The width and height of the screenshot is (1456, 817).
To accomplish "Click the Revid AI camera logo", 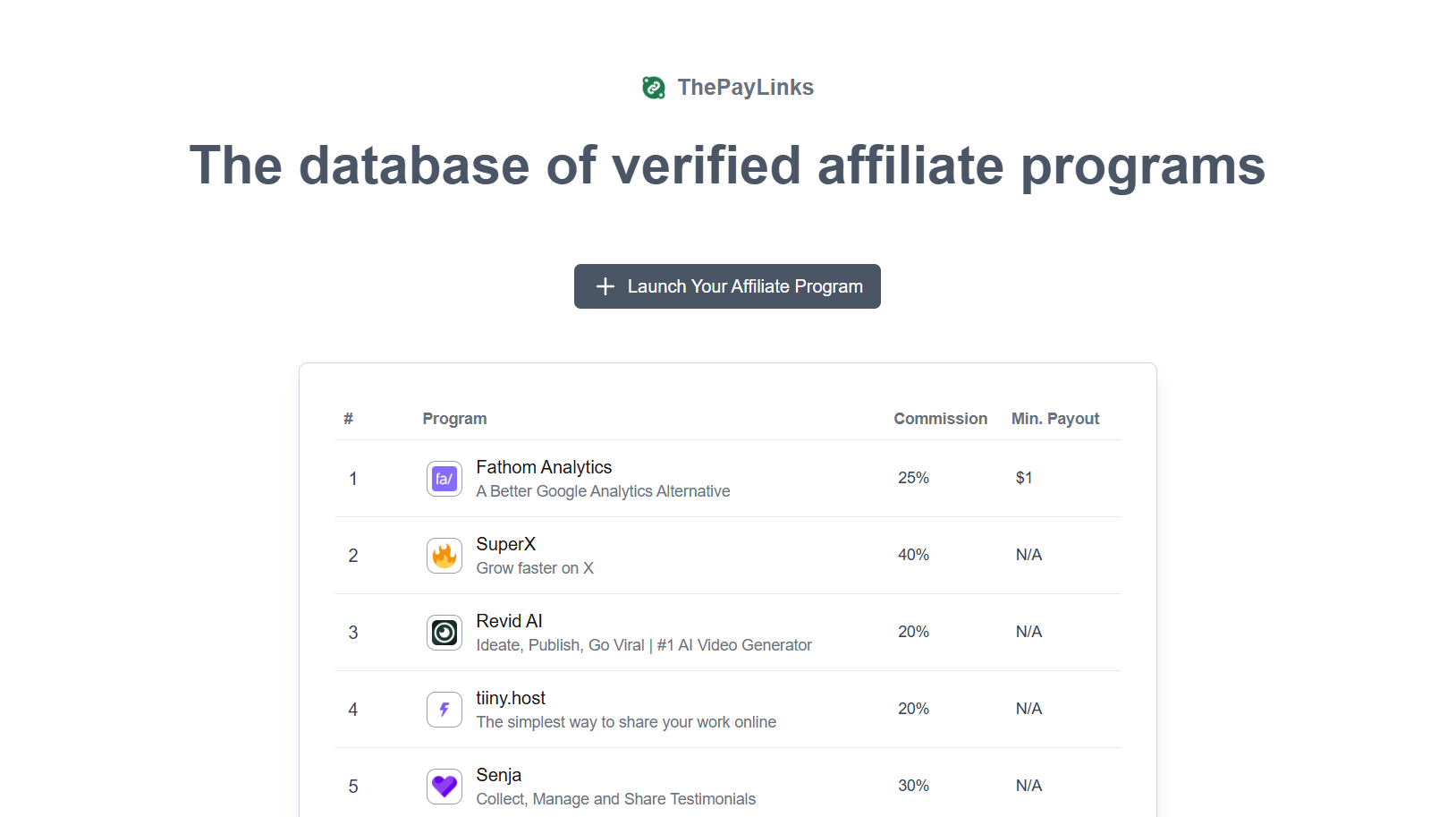I will 444,633.
